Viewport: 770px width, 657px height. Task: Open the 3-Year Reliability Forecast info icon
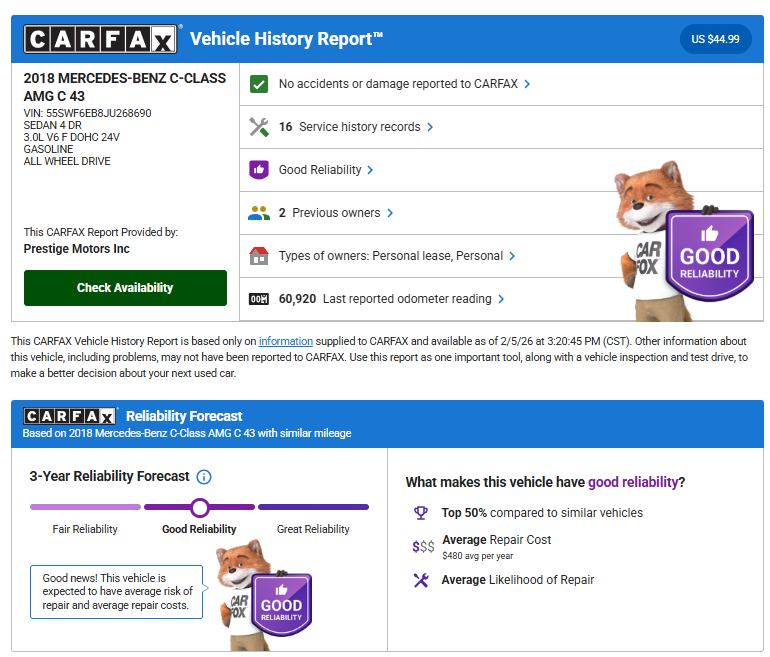click(x=204, y=477)
